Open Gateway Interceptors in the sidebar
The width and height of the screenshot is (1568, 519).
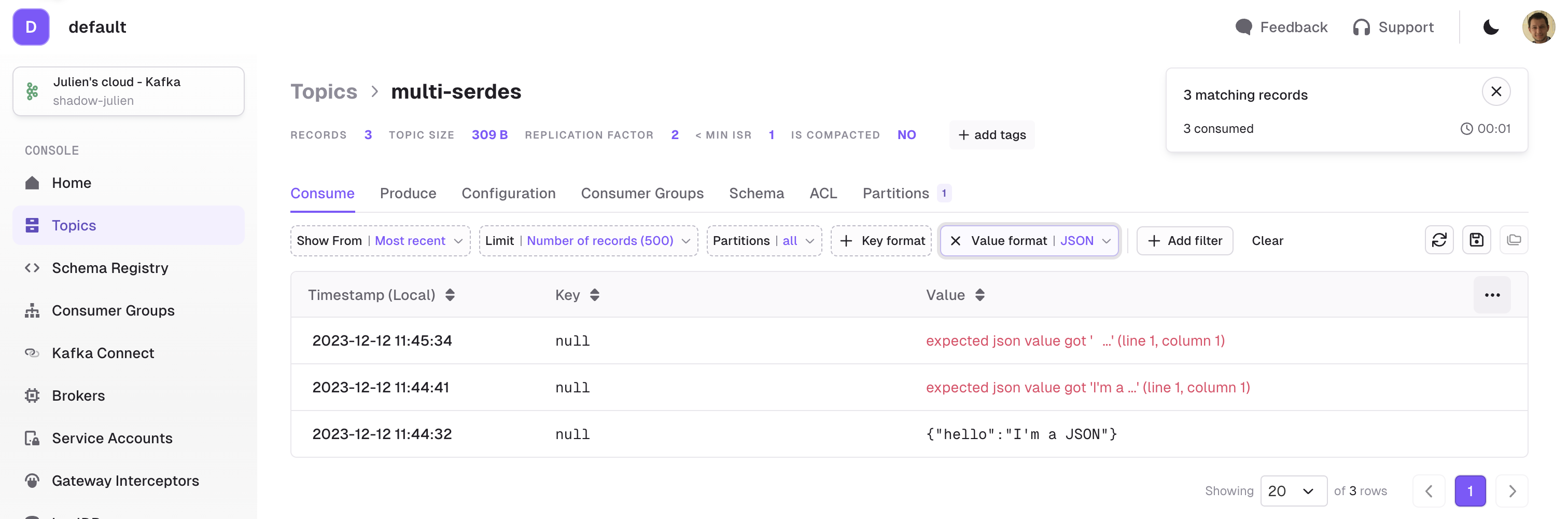click(x=129, y=481)
